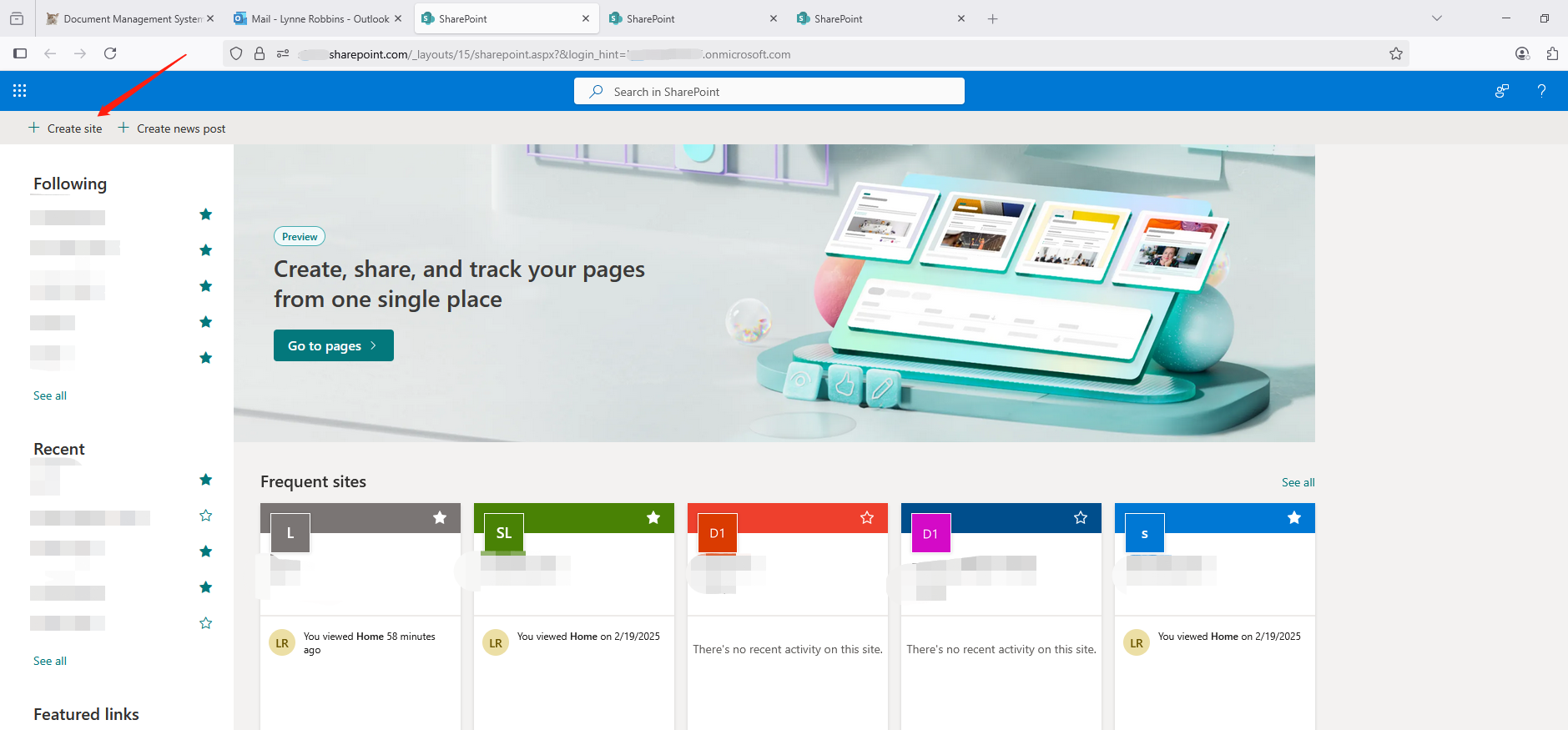Follow the second site under Recent
This screenshot has width=1568, height=730.
click(x=205, y=516)
